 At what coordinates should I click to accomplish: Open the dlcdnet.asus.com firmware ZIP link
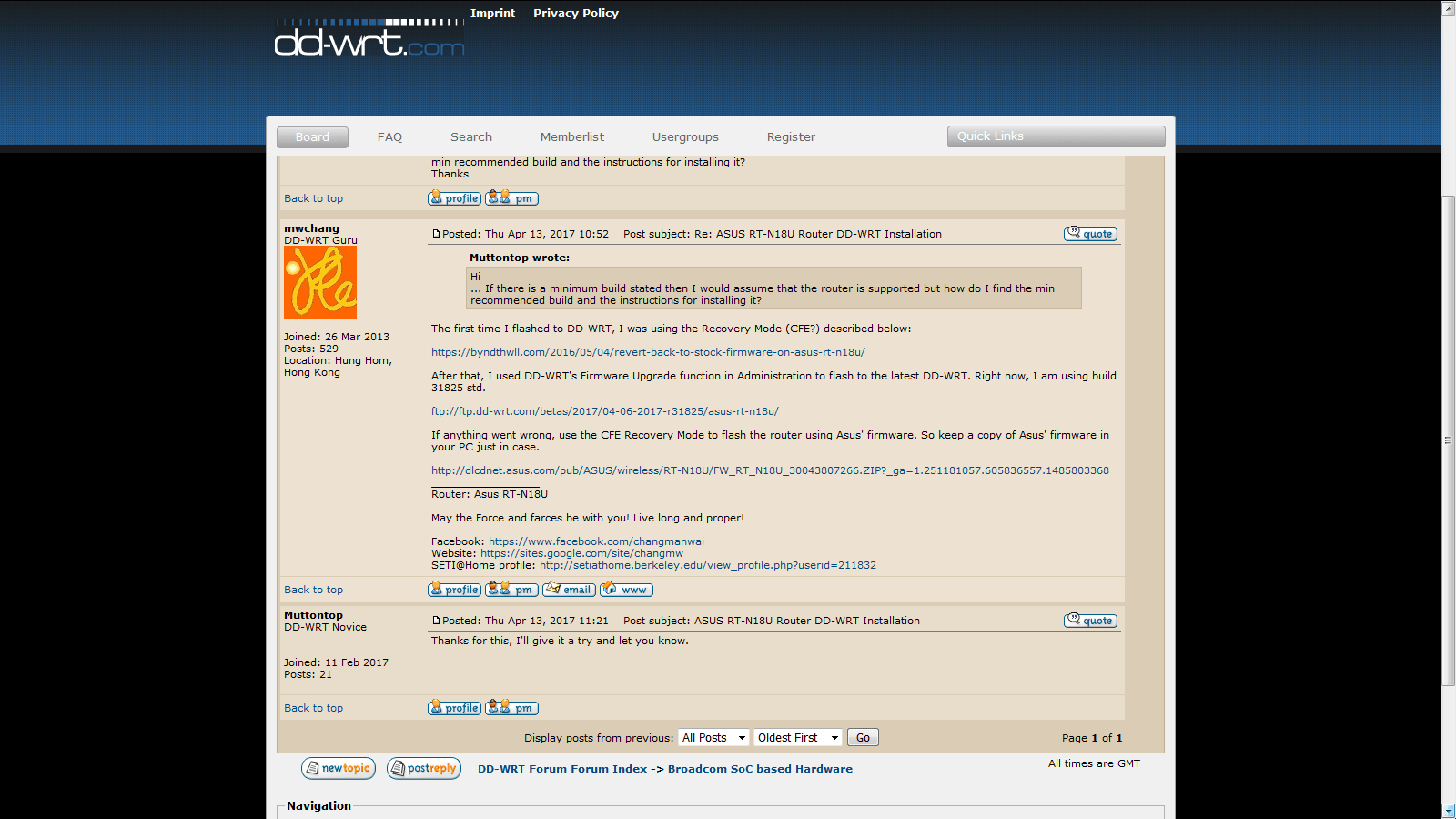770,470
